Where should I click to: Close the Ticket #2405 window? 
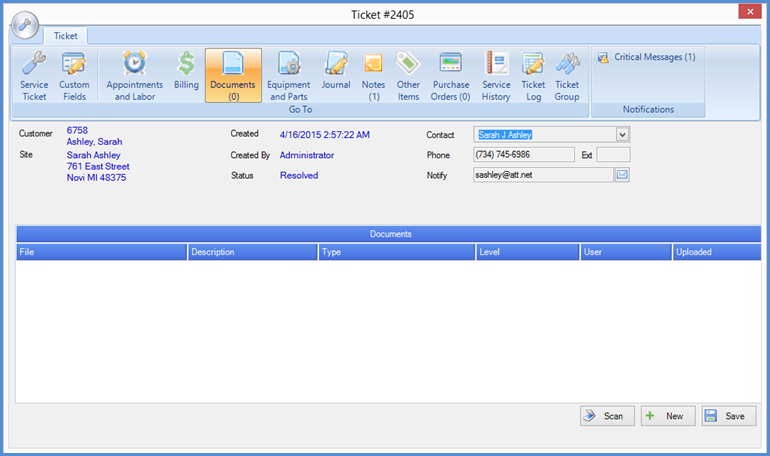click(x=750, y=12)
